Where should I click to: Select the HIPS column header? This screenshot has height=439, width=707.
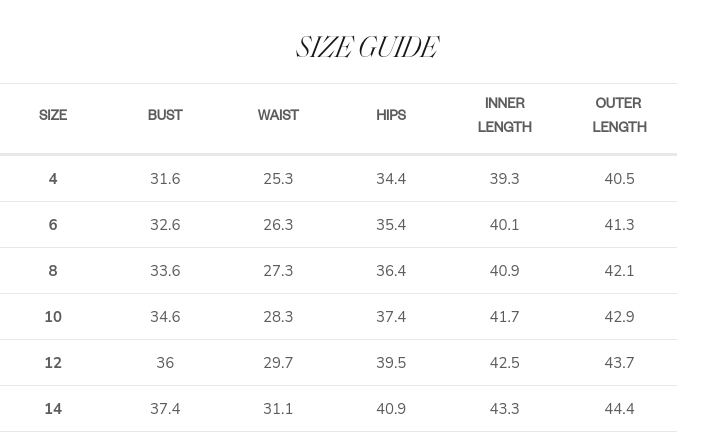(x=391, y=115)
